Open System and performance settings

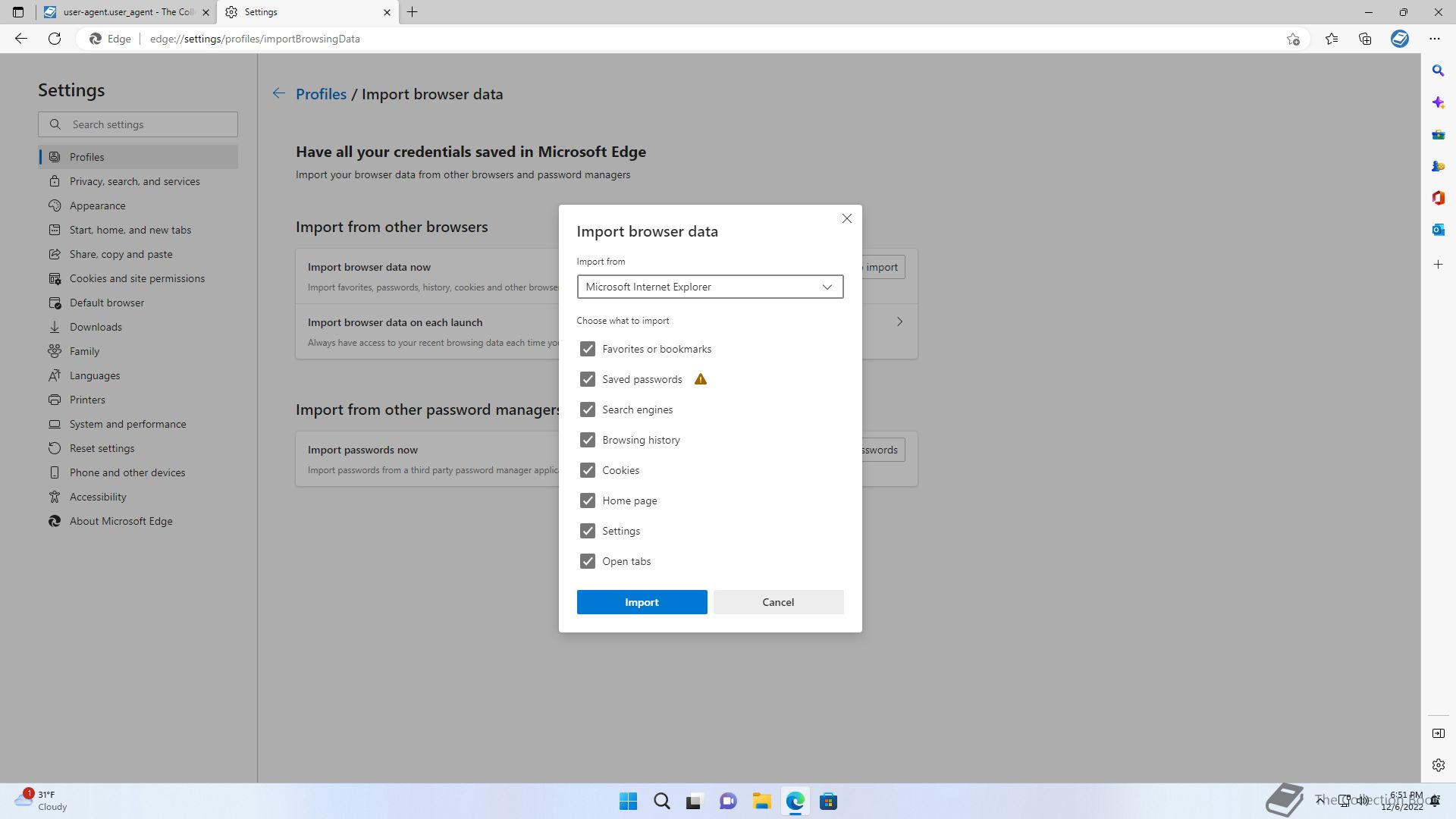click(138, 424)
